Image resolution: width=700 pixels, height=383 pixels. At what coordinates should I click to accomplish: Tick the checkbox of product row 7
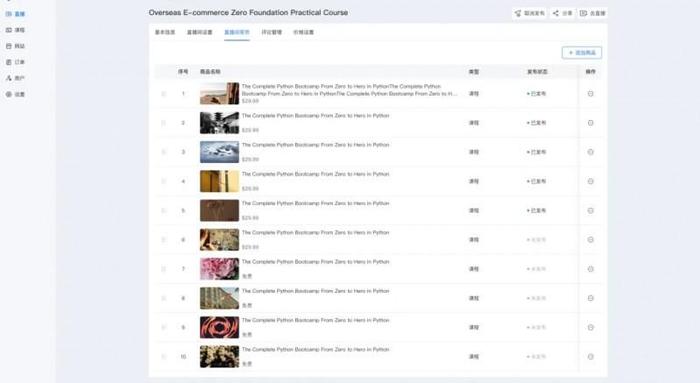coord(163,269)
